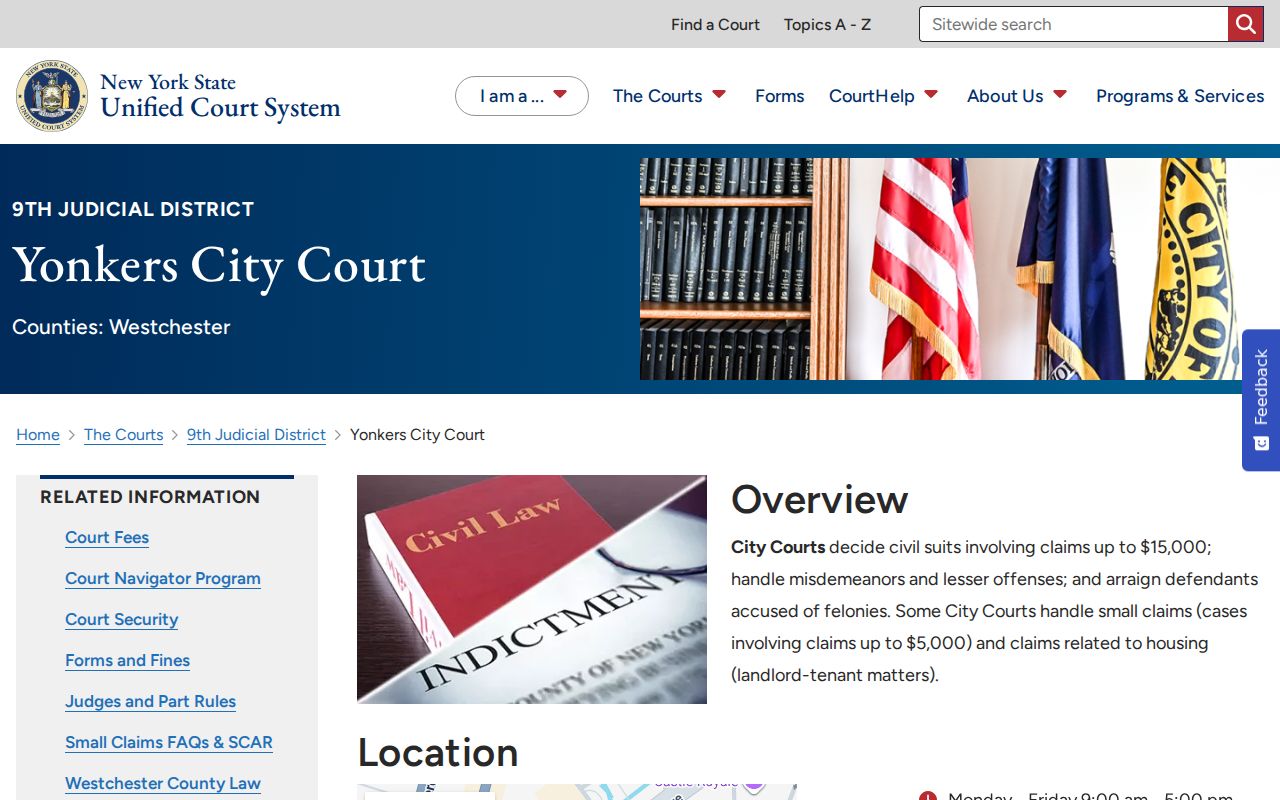1280x800 pixels.
Task: Open the Court Fees link
Action: pos(107,538)
